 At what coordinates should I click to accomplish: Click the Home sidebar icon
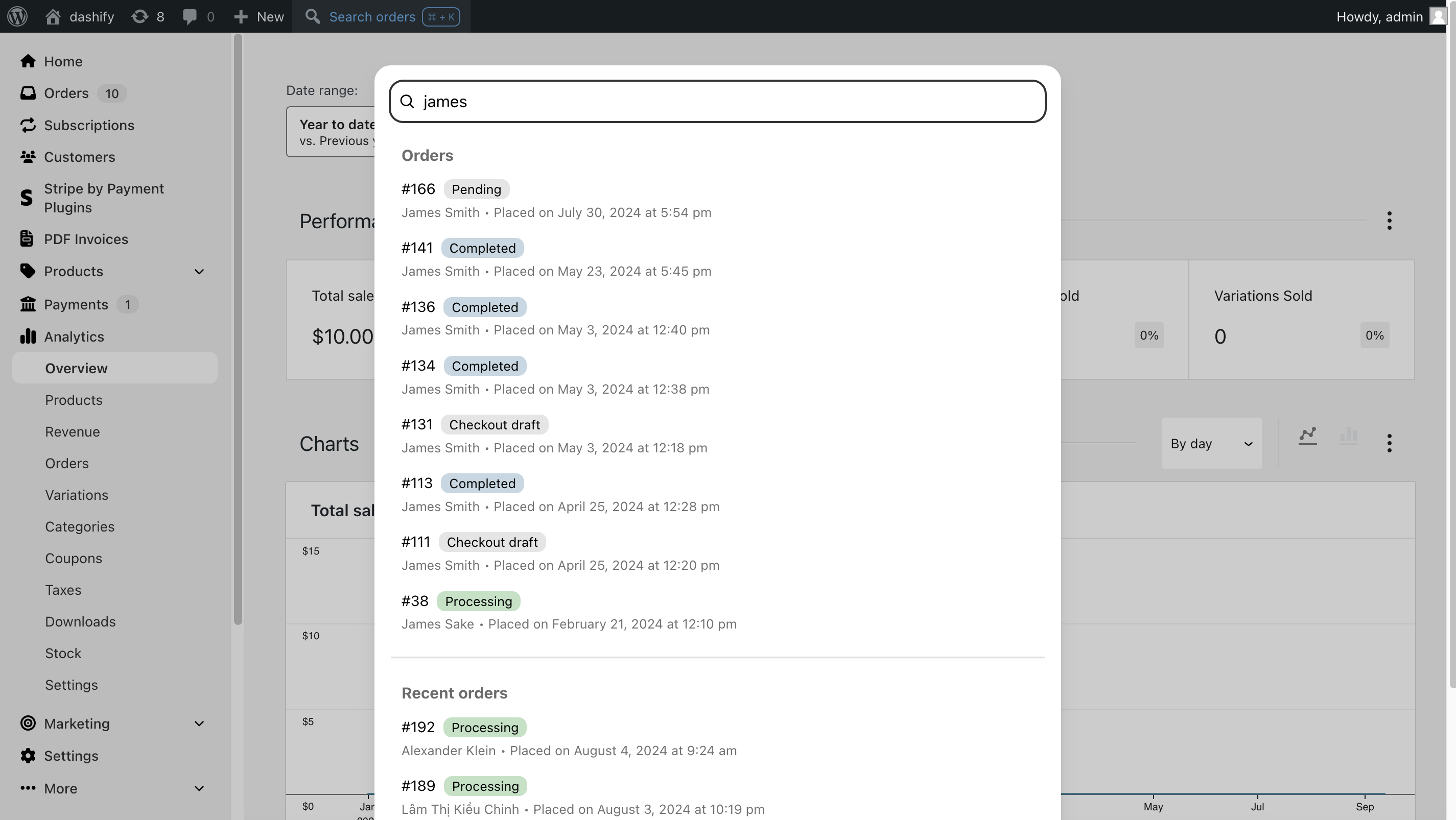point(27,61)
